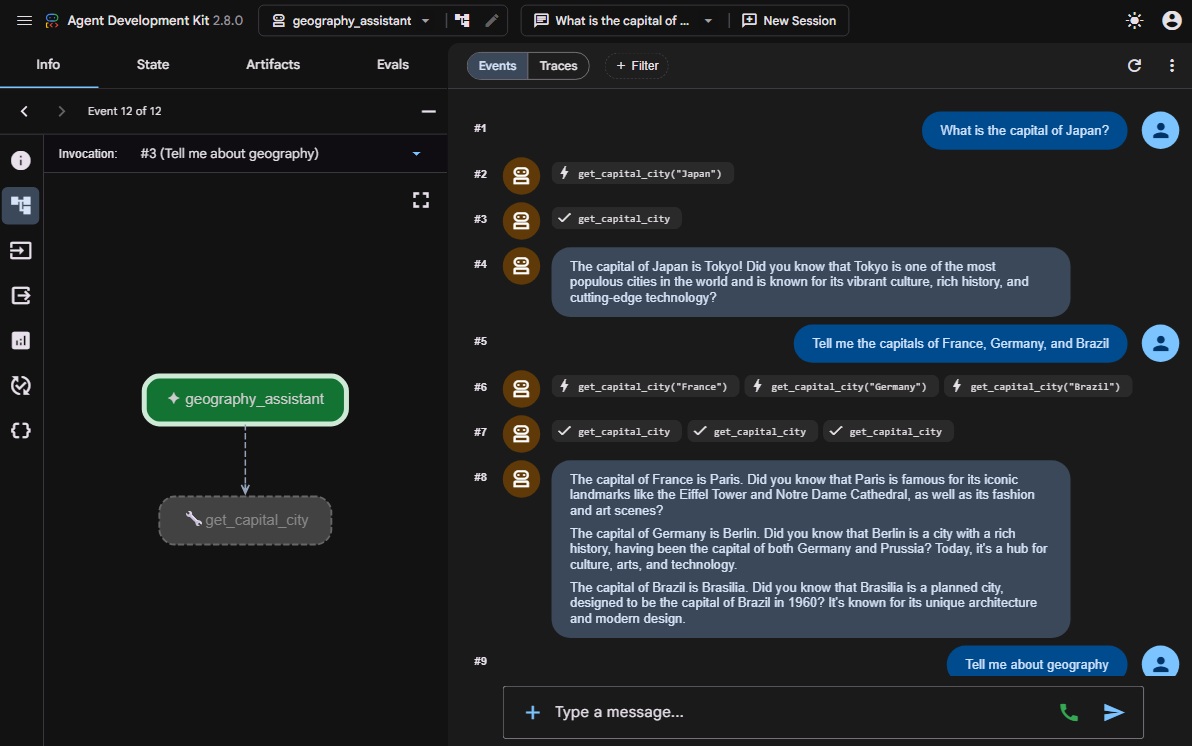Open the user account menu icon
The image size is (1192, 746).
pos(1171,21)
